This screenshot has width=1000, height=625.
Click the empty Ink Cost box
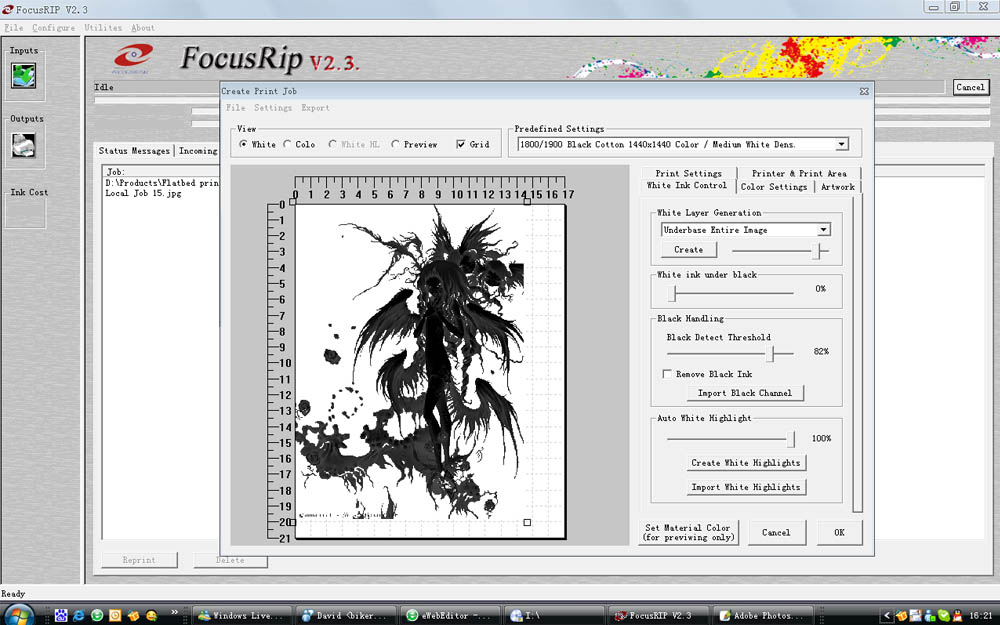coord(25,213)
